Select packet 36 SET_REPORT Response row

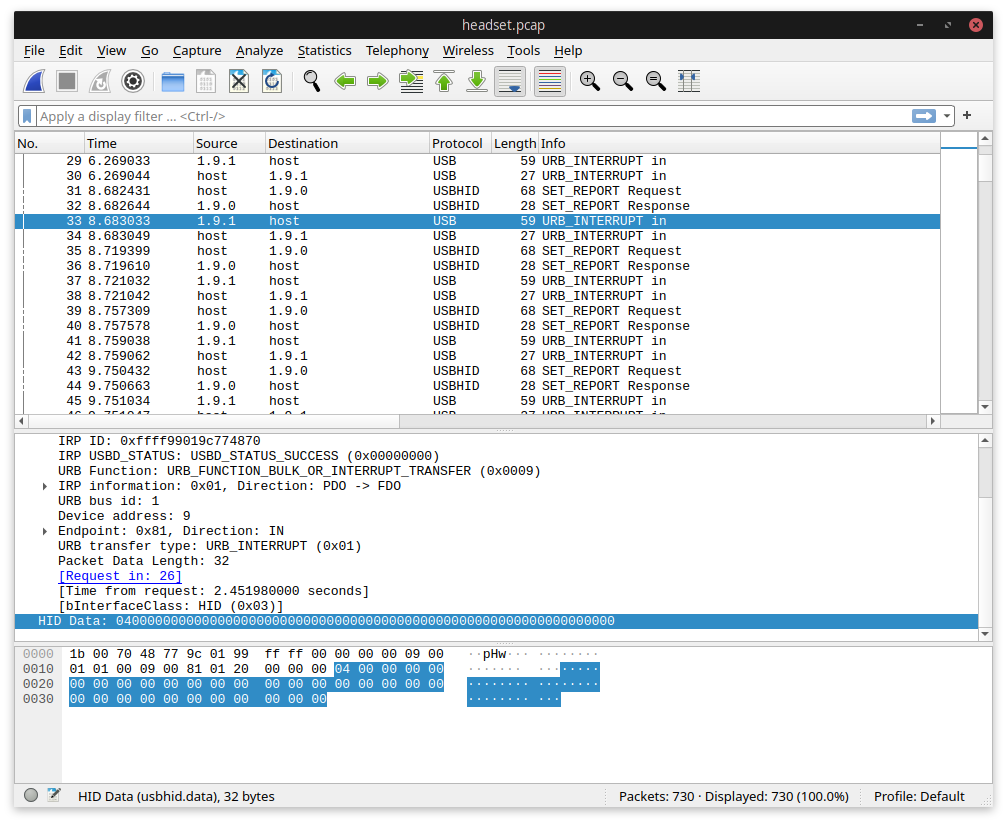coord(477,266)
